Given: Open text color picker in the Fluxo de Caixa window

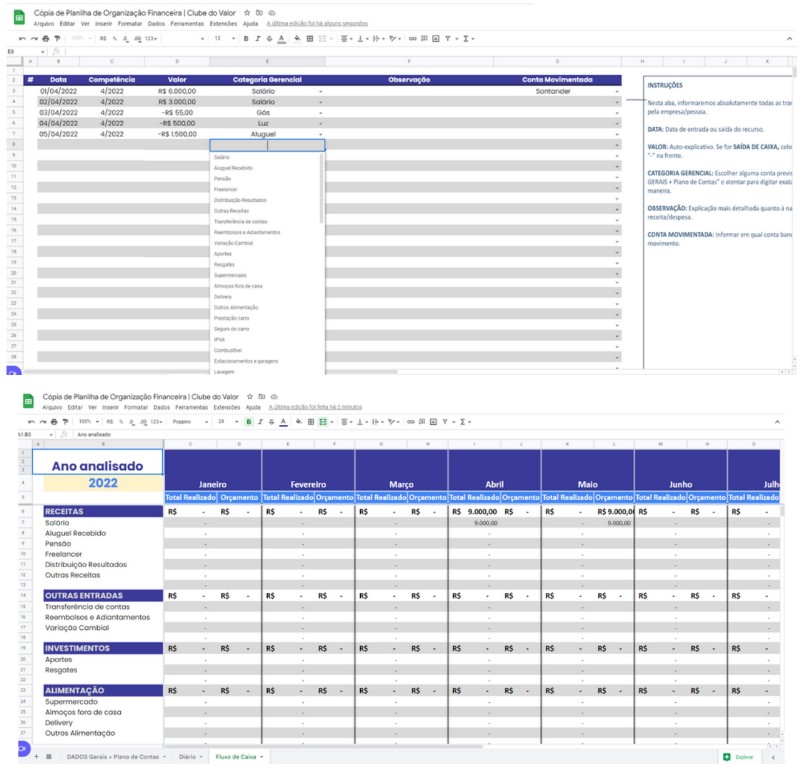Looking at the screenshot, I should coord(283,422).
